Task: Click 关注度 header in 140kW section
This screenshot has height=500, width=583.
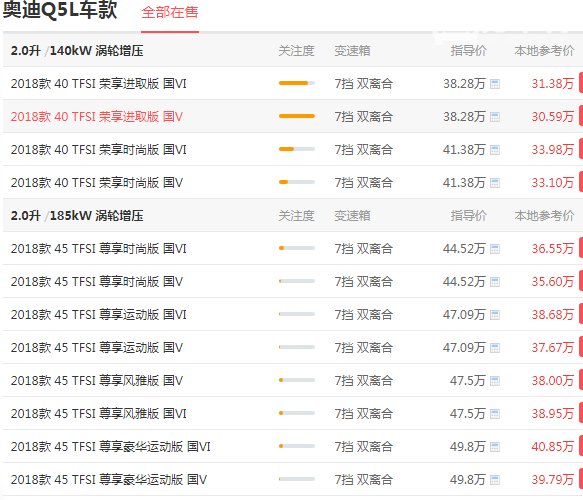Action: [296, 51]
